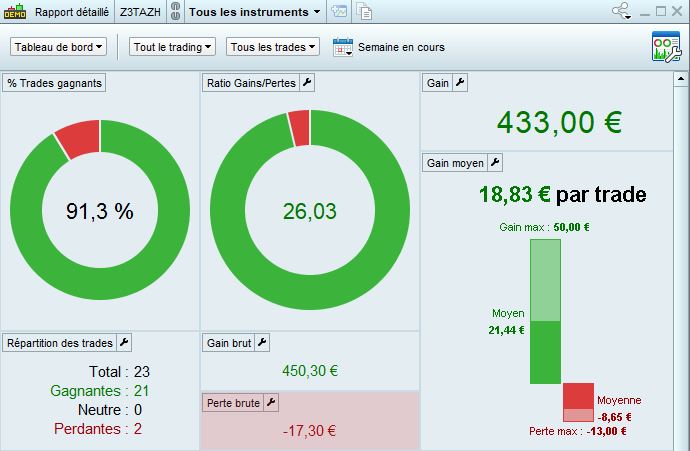Open the Tableau de bord dropdown
This screenshot has height=451, width=690.
click(x=59, y=47)
